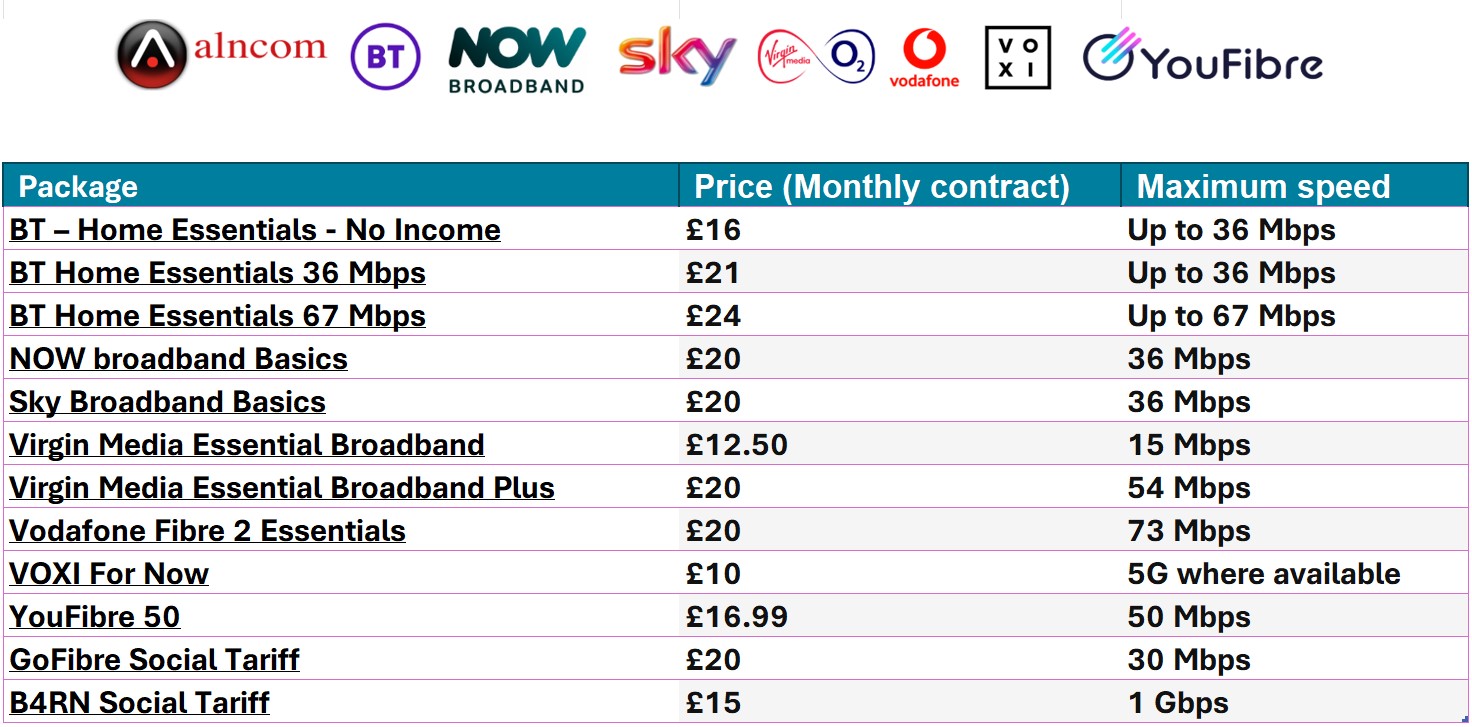The width and height of the screenshot is (1472, 727).
Task: Follow the BT Home Essentials 67 Mbps link
Action: point(217,316)
